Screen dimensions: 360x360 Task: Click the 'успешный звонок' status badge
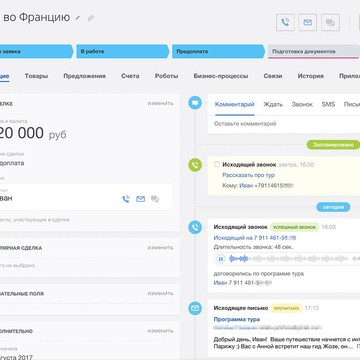click(294, 227)
